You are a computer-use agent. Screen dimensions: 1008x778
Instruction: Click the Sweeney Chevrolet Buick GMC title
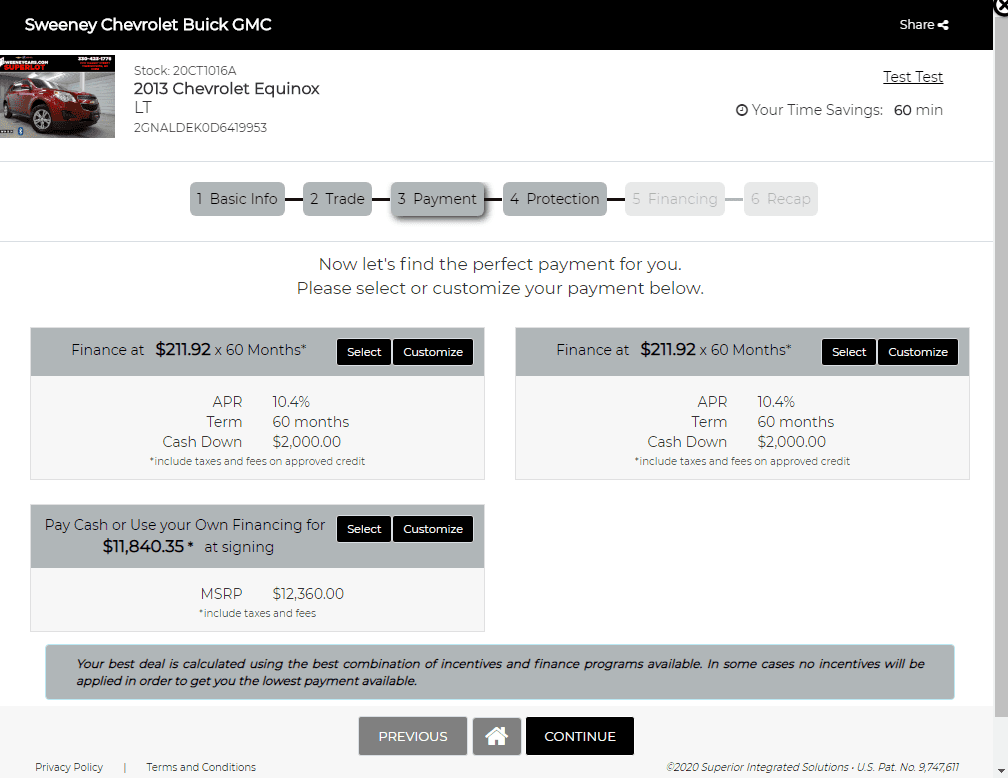148,24
